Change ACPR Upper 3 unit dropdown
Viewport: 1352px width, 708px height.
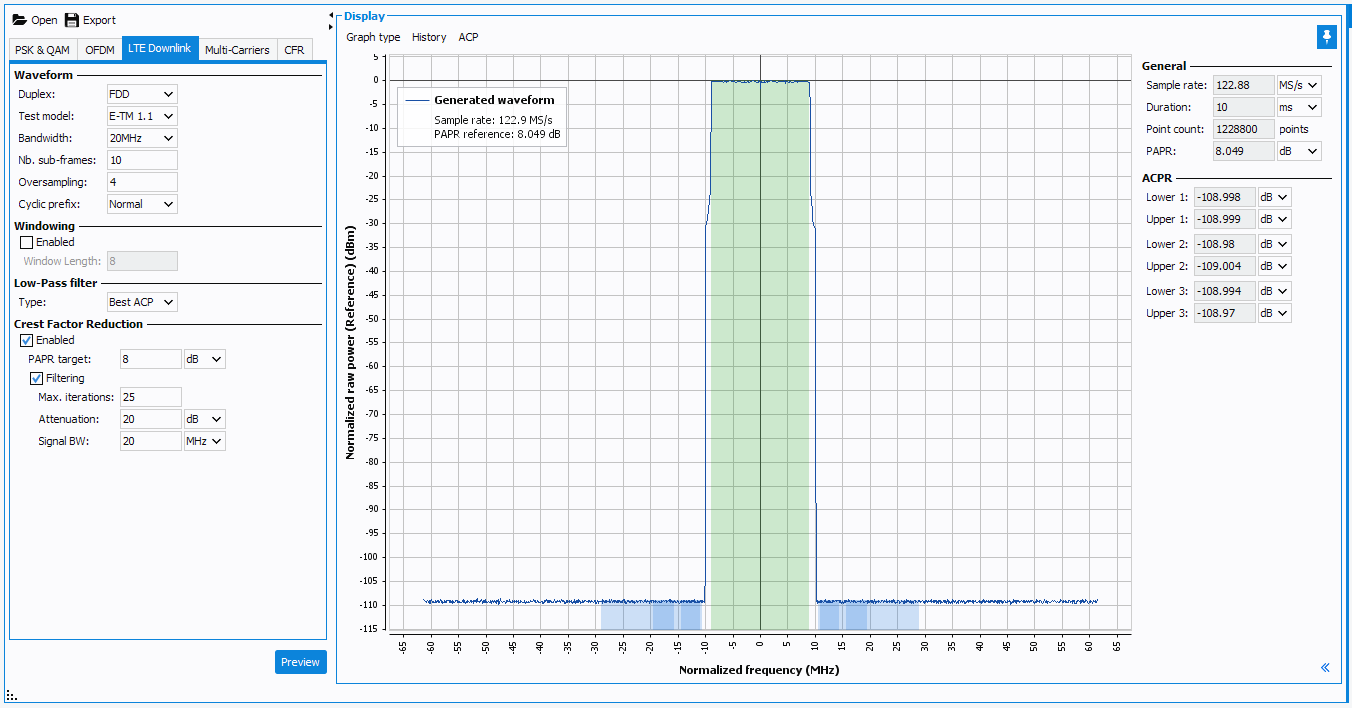coord(1274,313)
